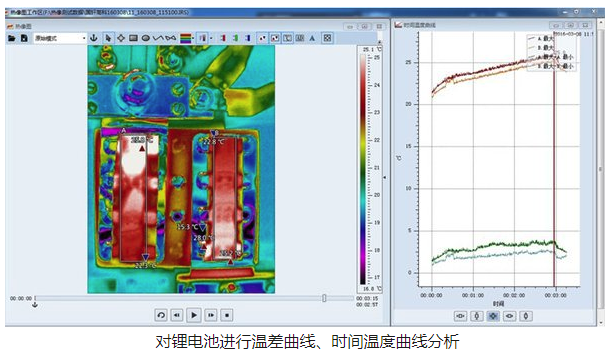The image size is (615, 362).
Task: Toggle the red temperature marker display
Action: point(223,38)
